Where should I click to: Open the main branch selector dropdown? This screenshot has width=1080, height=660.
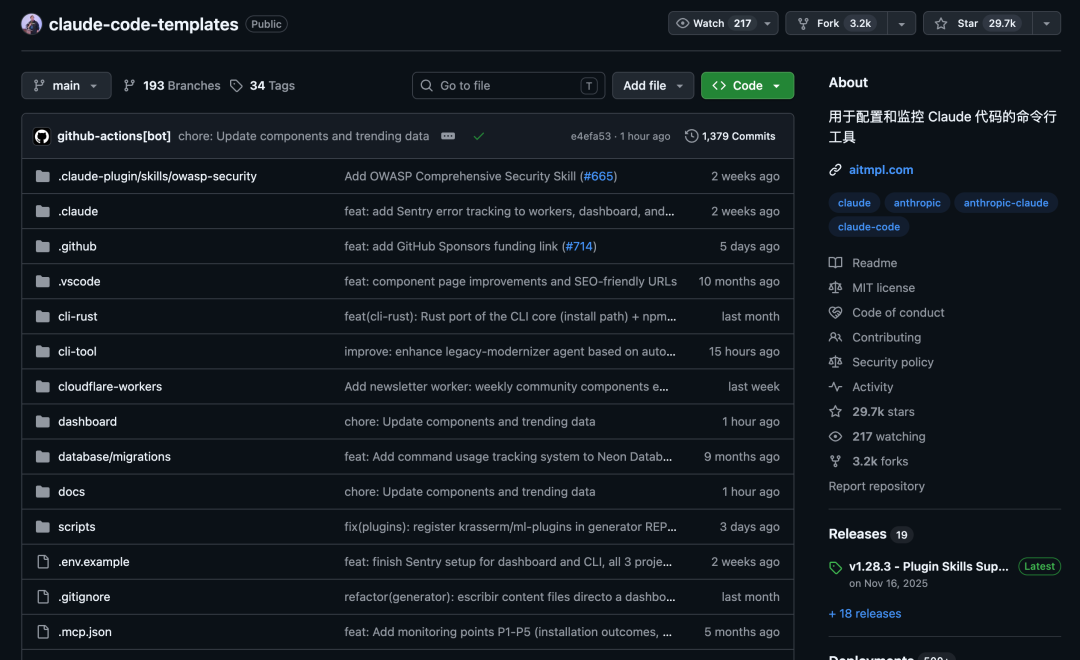click(x=66, y=86)
